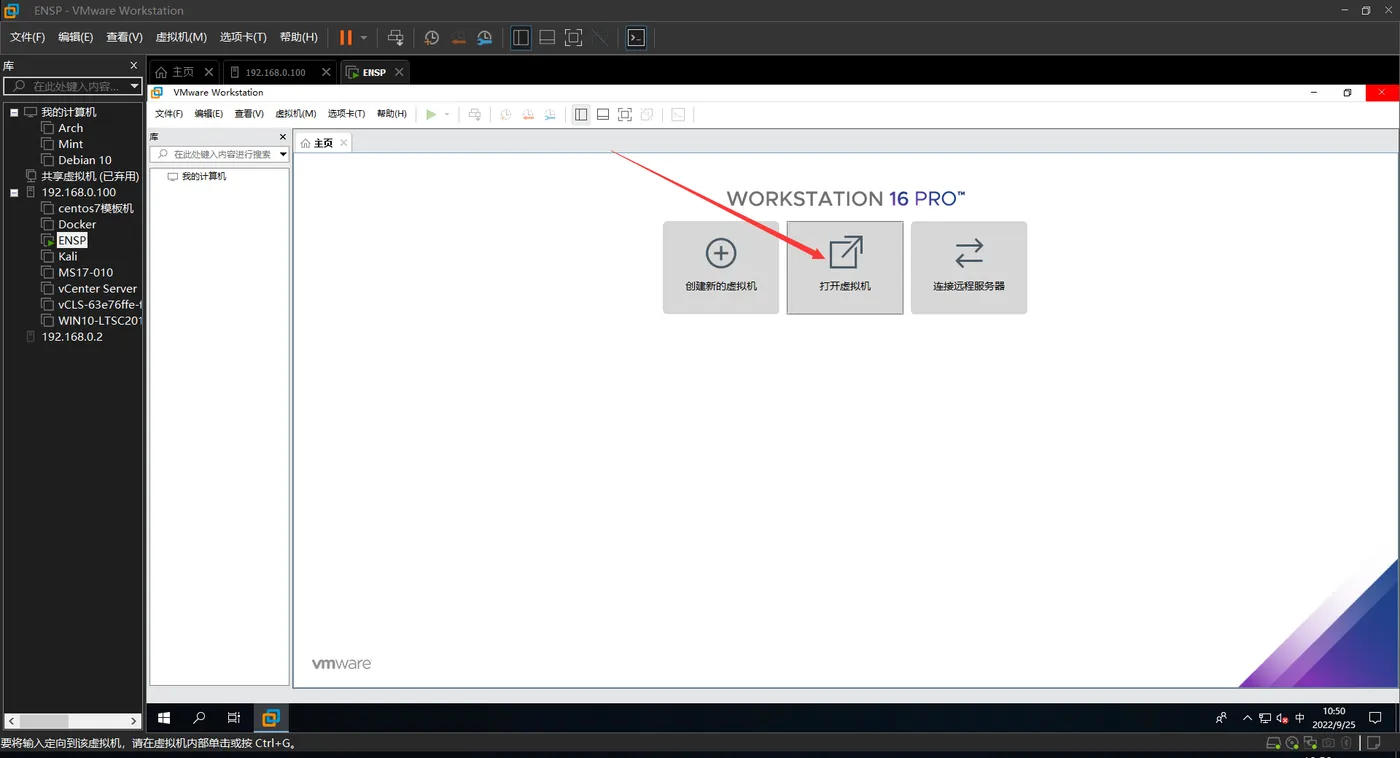Image resolution: width=1400 pixels, height=758 pixels.
Task: Open snapshot manager from outer toolbar
Action: [x=484, y=38]
